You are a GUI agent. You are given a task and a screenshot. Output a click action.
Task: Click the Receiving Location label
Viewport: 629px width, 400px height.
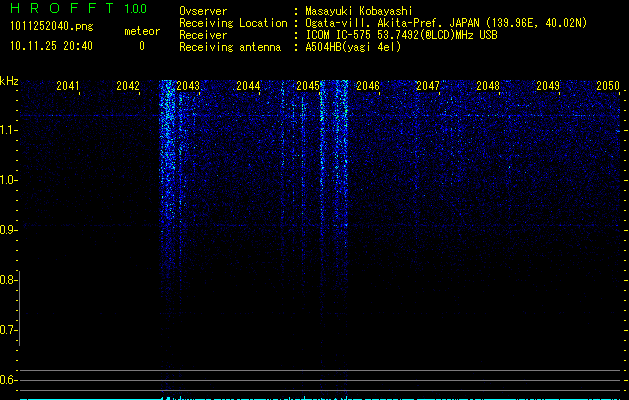pyautogui.click(x=233, y=23)
